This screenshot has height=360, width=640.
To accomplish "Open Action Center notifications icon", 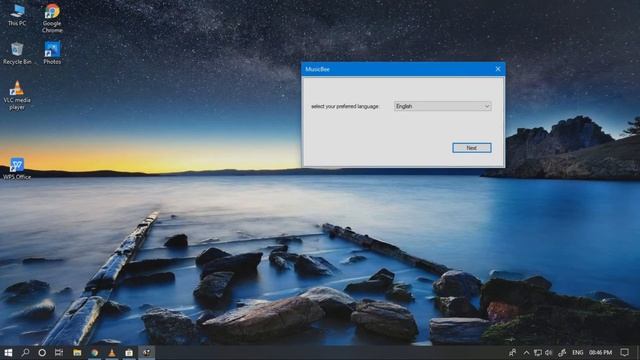I will [624, 352].
